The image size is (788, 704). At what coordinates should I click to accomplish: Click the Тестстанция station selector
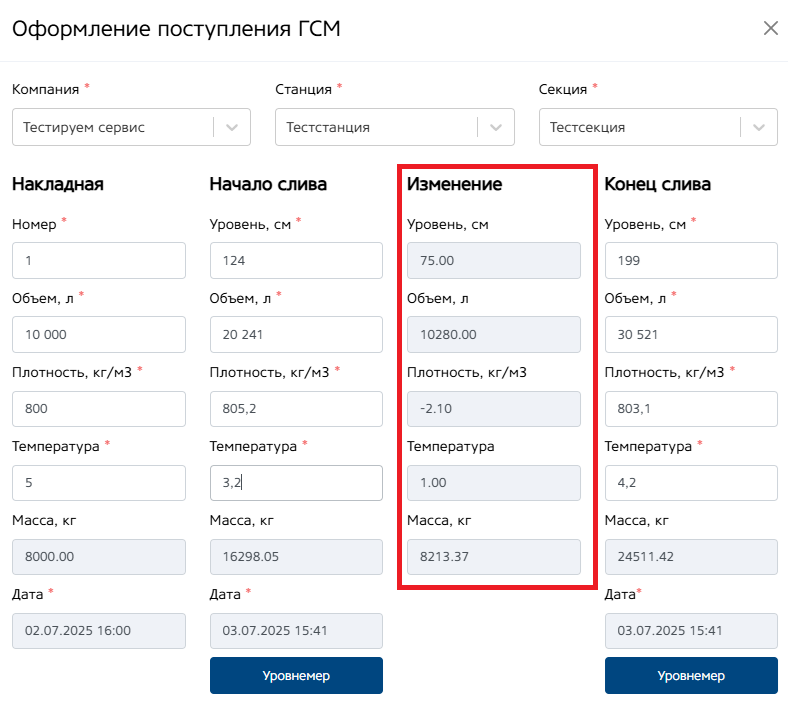[376, 127]
